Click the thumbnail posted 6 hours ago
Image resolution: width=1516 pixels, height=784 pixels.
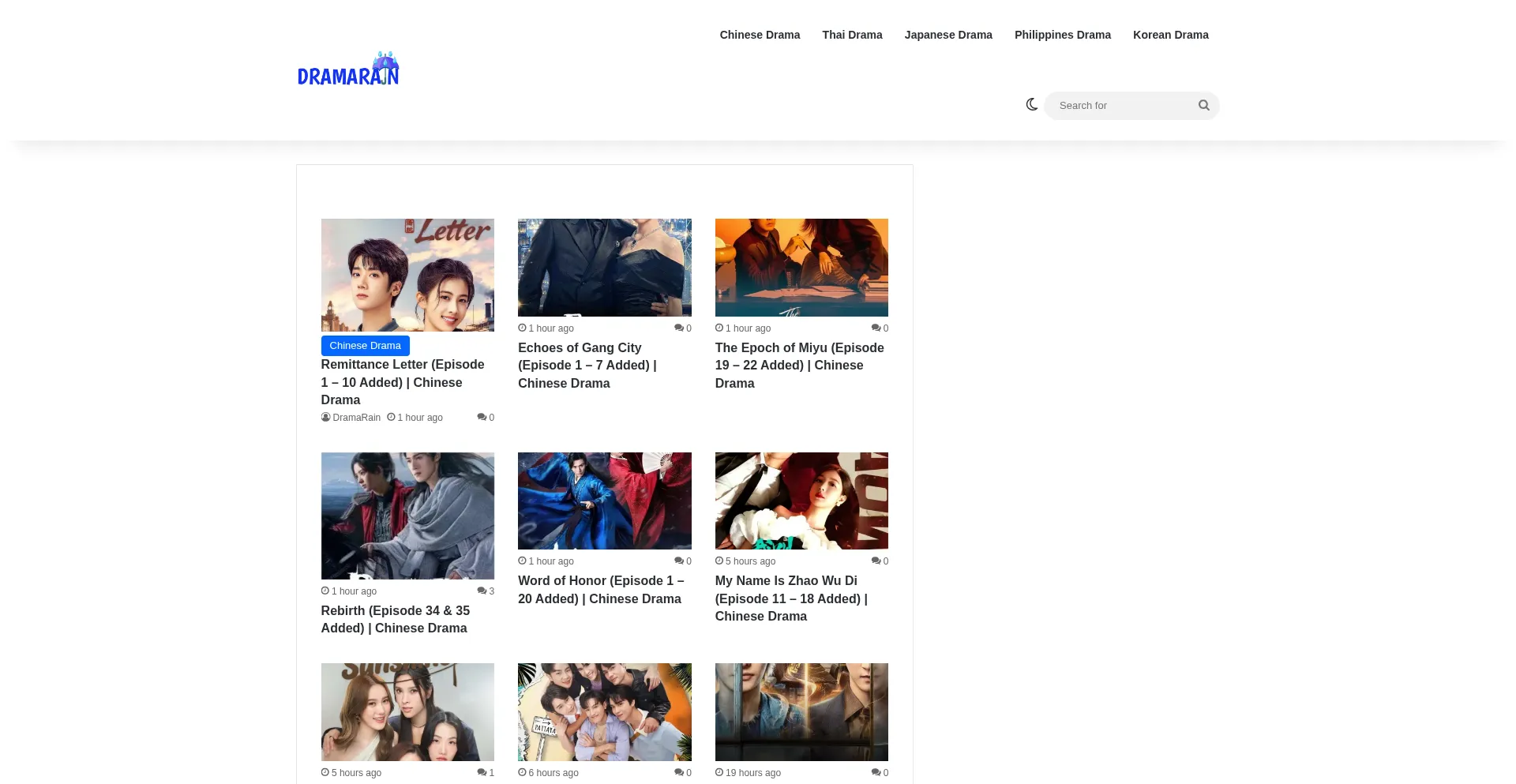click(605, 712)
